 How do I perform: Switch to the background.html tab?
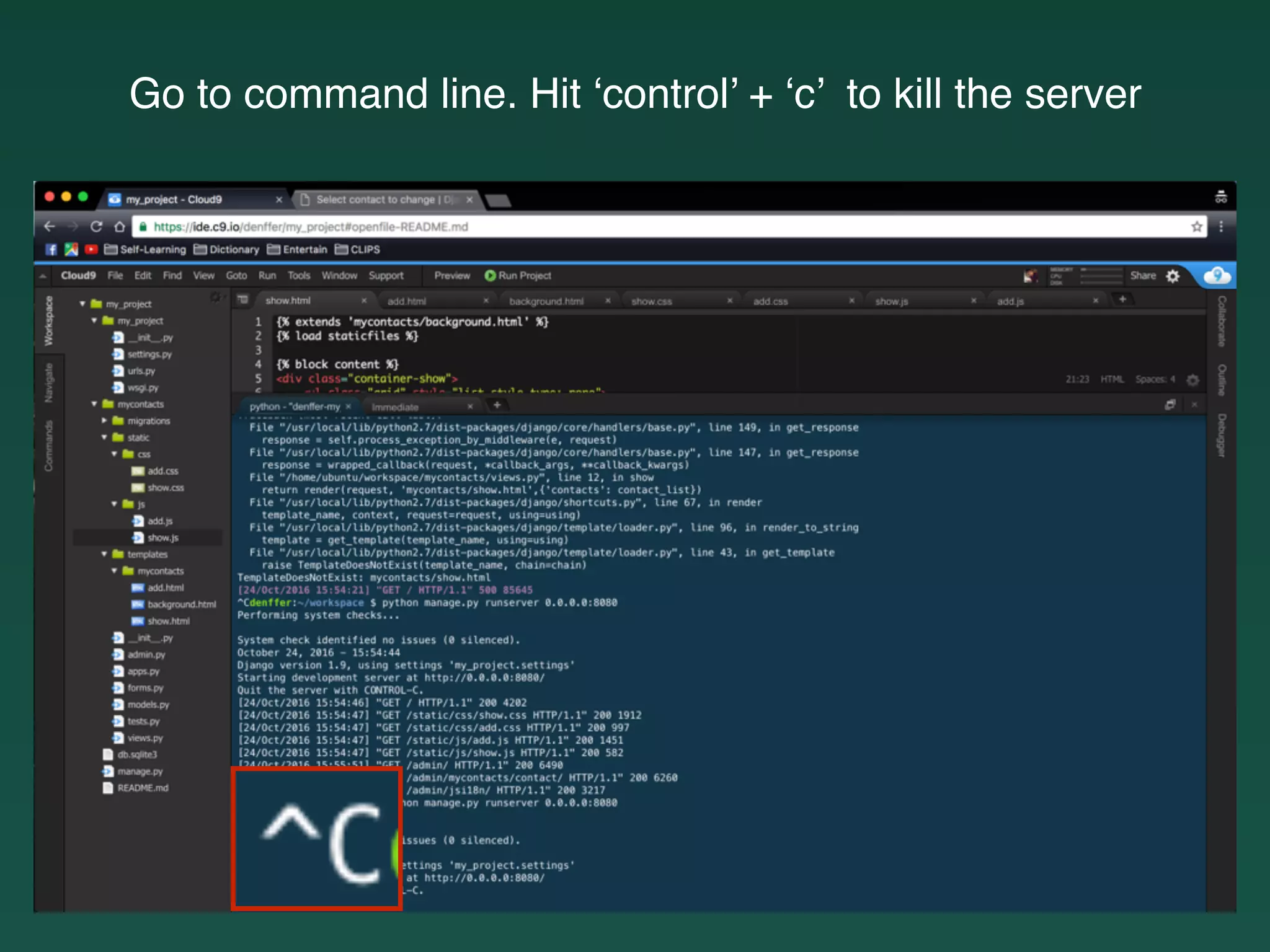[546, 301]
